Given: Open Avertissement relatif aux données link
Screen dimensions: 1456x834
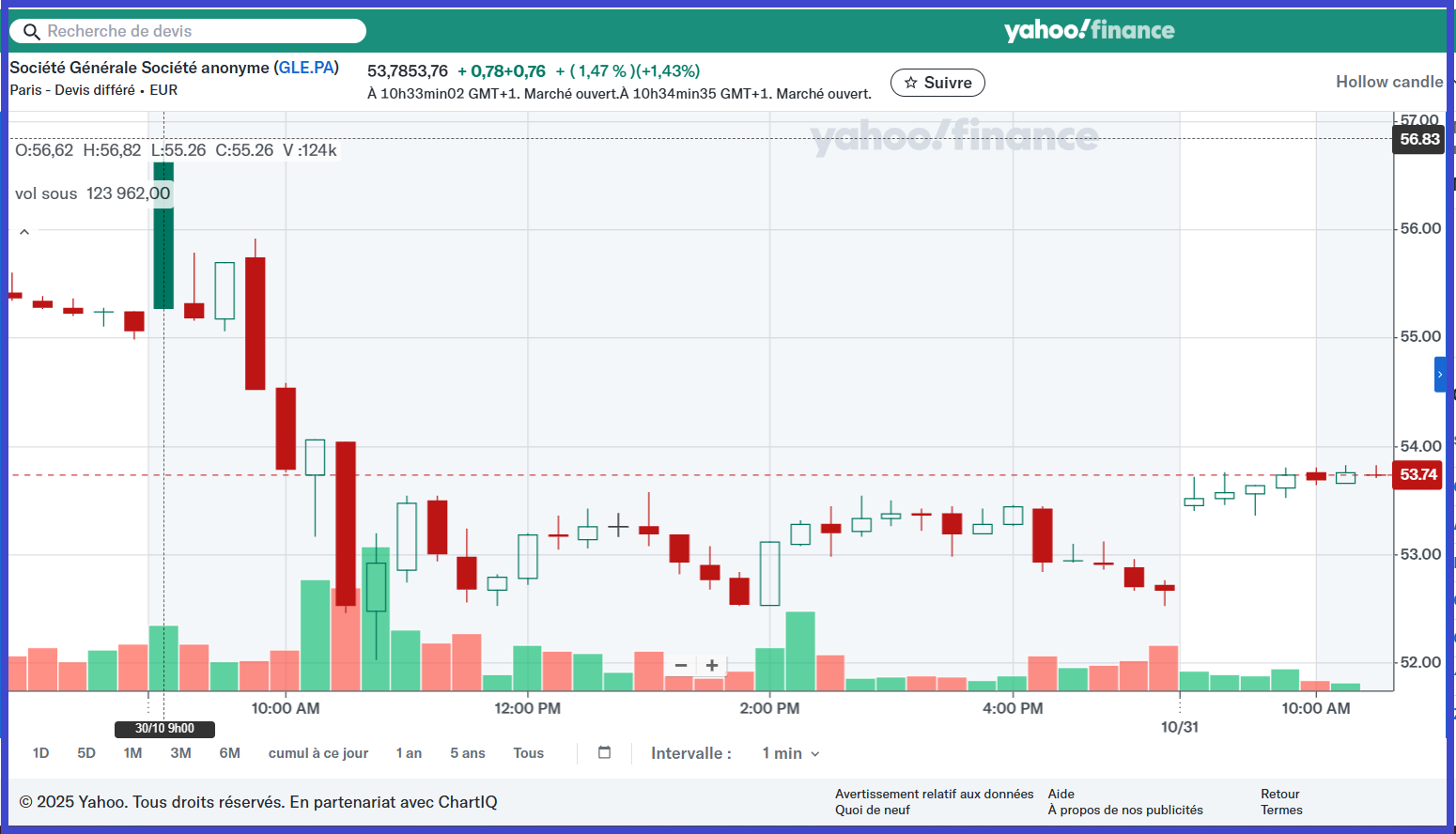Looking at the screenshot, I should click(934, 794).
